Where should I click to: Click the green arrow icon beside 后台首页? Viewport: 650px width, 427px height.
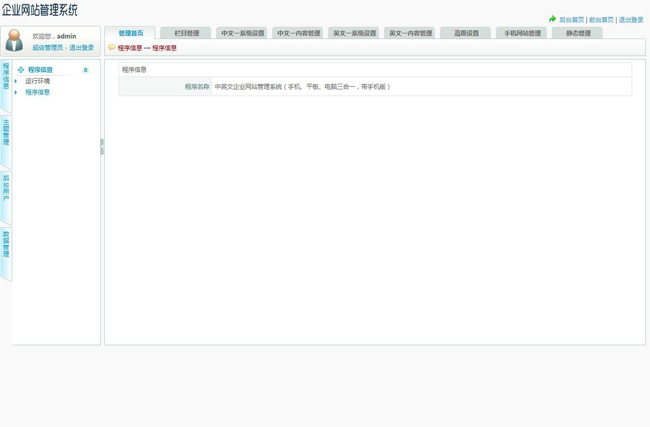click(552, 19)
